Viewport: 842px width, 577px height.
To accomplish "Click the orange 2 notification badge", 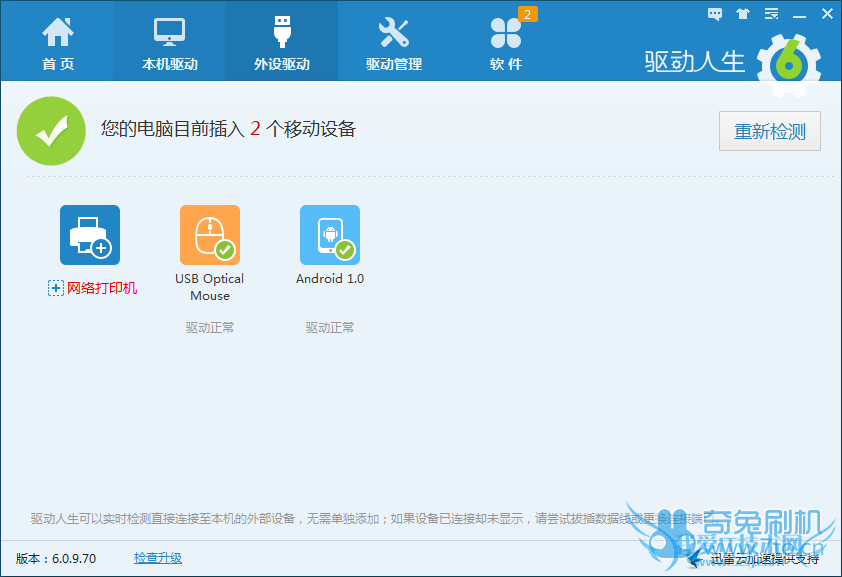I will pos(527,14).
